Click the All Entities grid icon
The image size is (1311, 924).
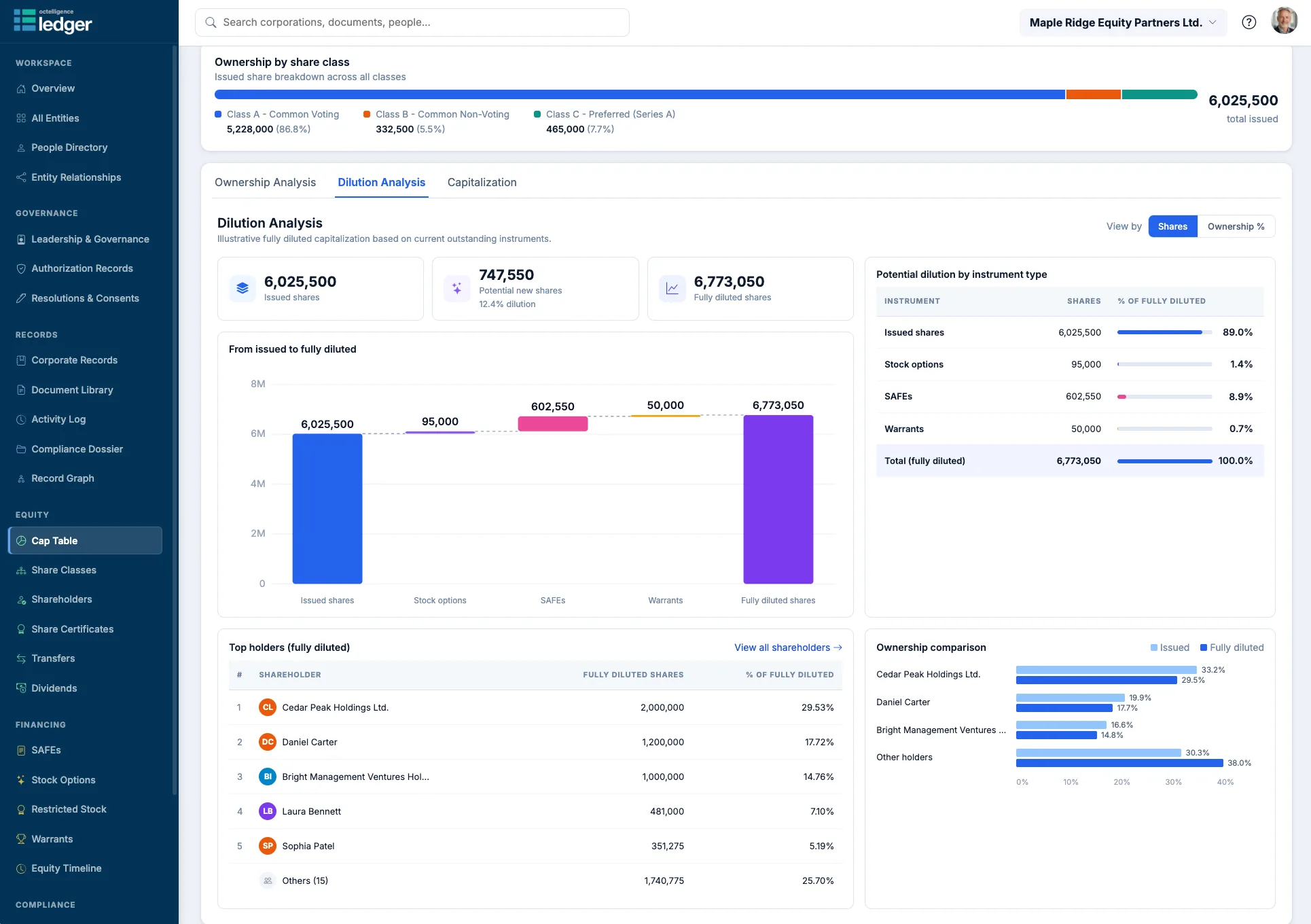click(21, 118)
